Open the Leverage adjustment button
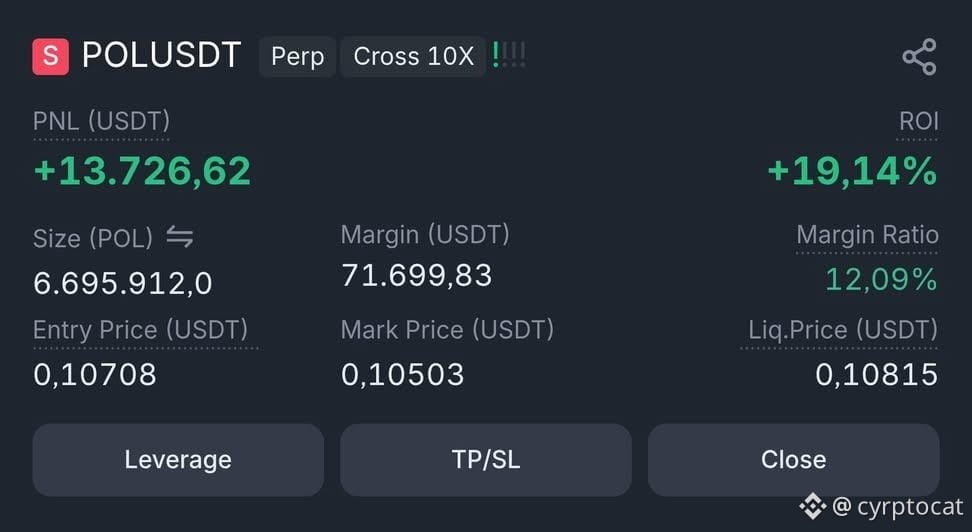 click(x=178, y=460)
